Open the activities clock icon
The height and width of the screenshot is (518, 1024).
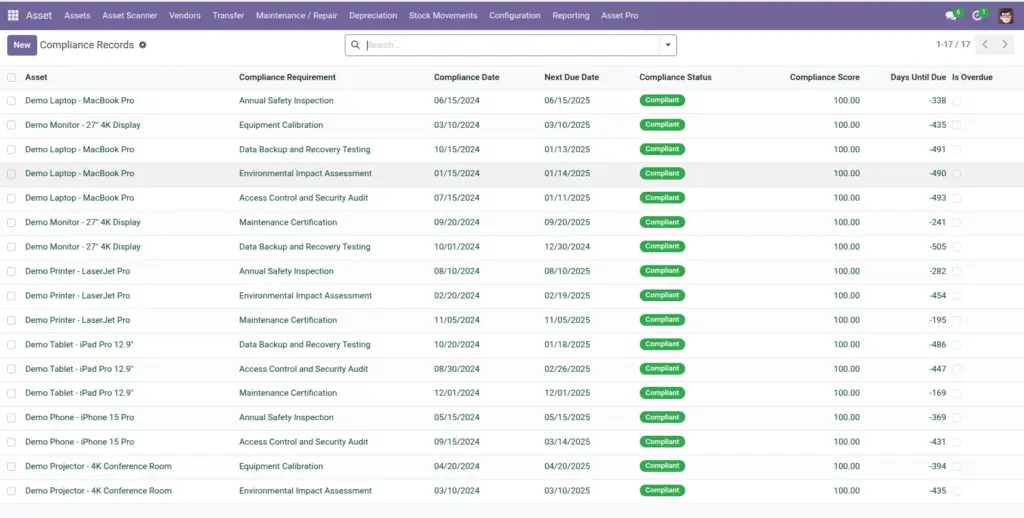pyautogui.click(x=977, y=15)
